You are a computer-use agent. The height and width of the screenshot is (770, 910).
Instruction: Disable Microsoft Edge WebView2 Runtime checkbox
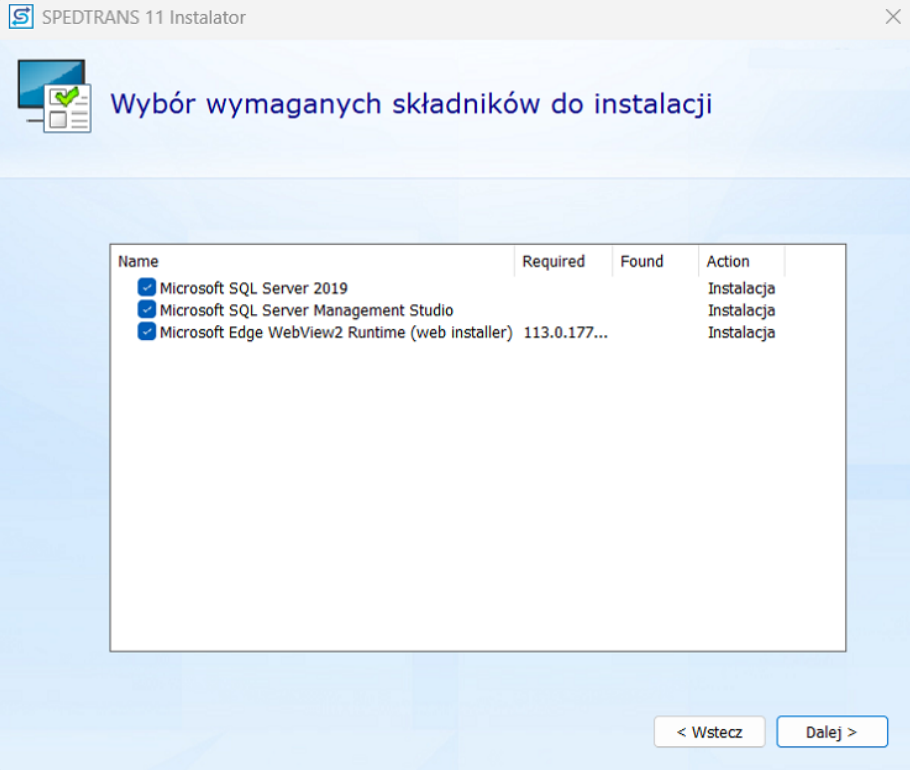click(147, 333)
